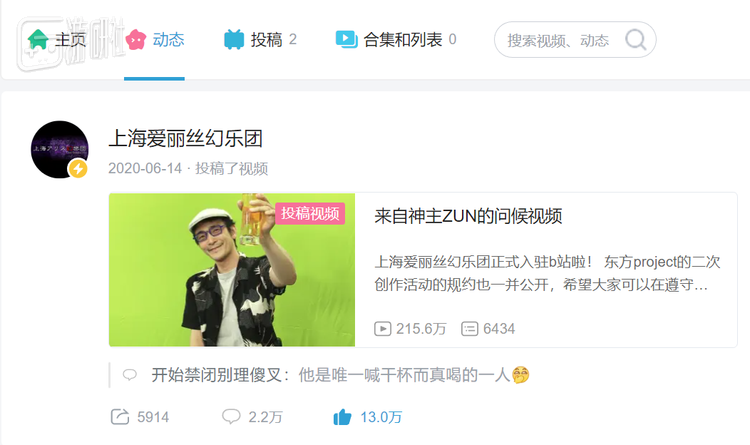750x445 pixels.
Task: Click the magnifier search icon
Action: pyautogui.click(x=636, y=40)
